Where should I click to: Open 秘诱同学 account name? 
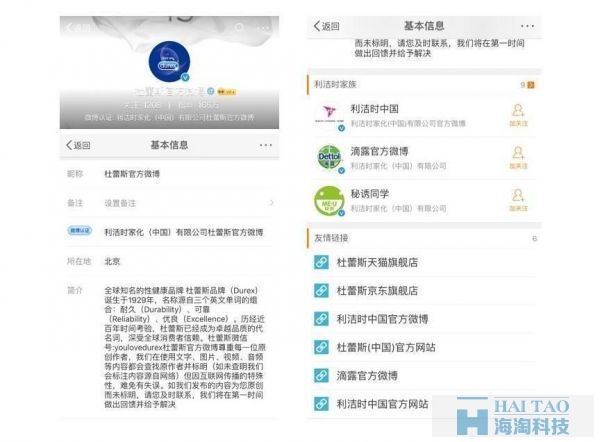point(370,194)
